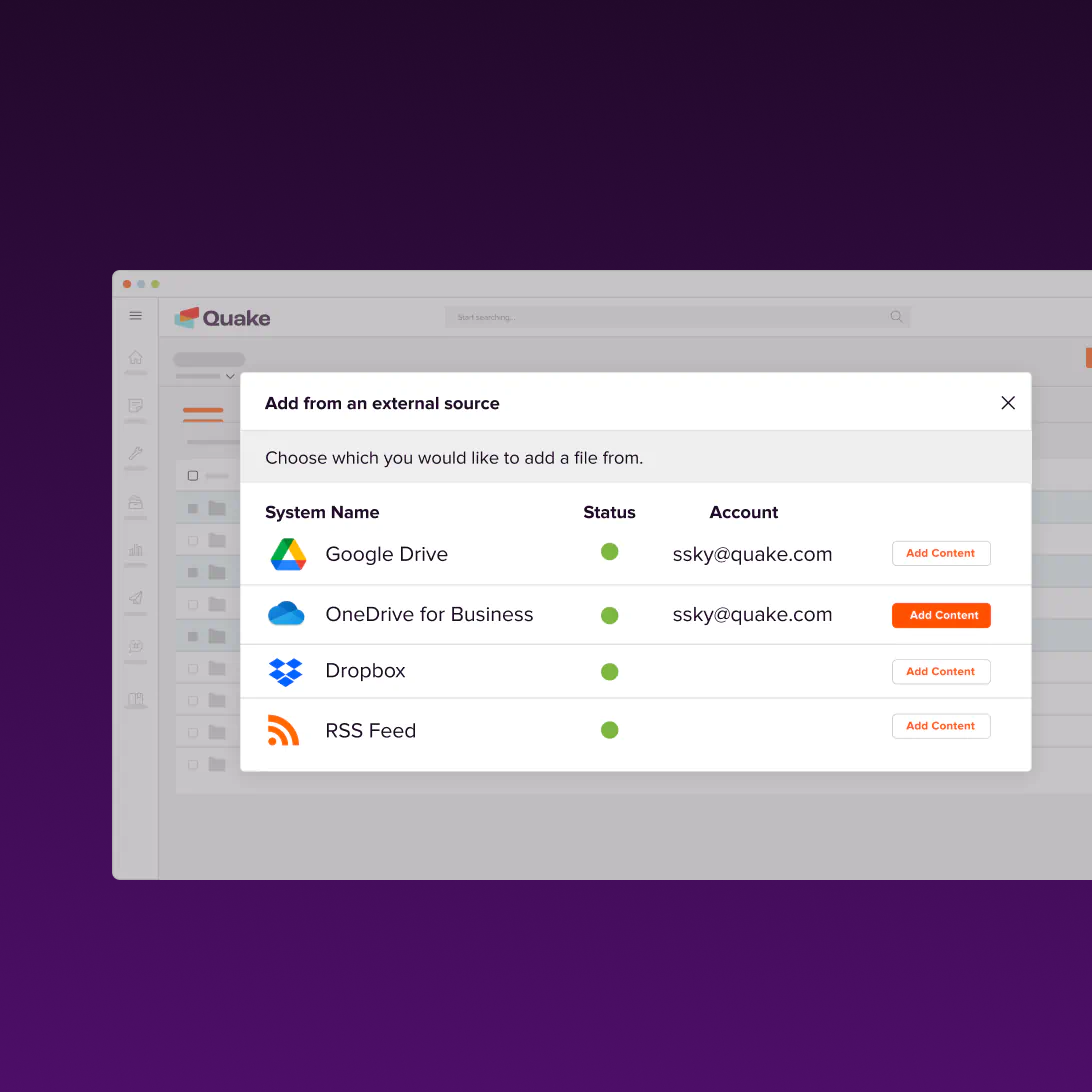Open the bar chart analytics icon
Viewport: 1092px width, 1092px height.
tap(135, 549)
